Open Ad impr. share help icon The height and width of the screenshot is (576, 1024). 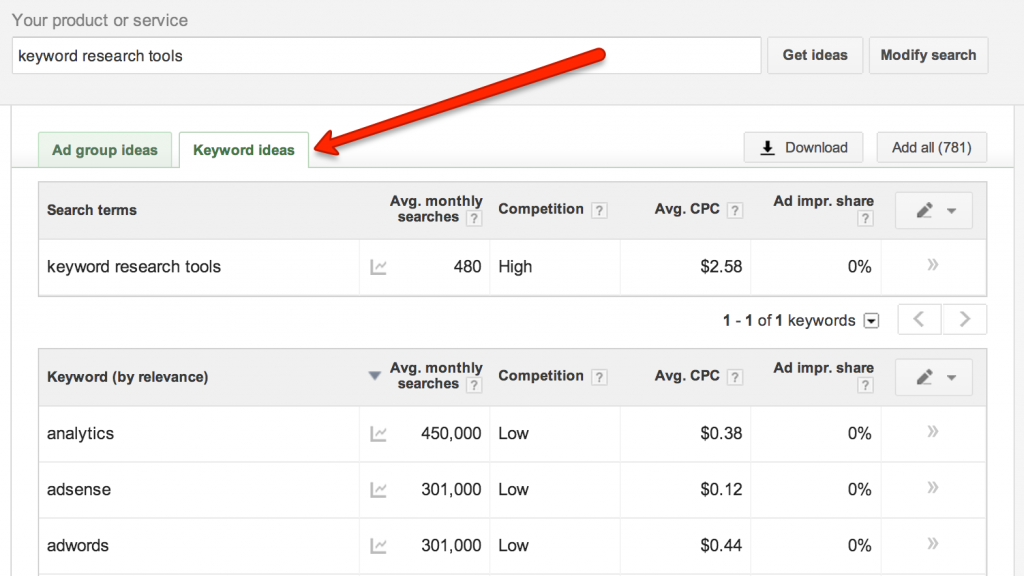(x=865, y=218)
